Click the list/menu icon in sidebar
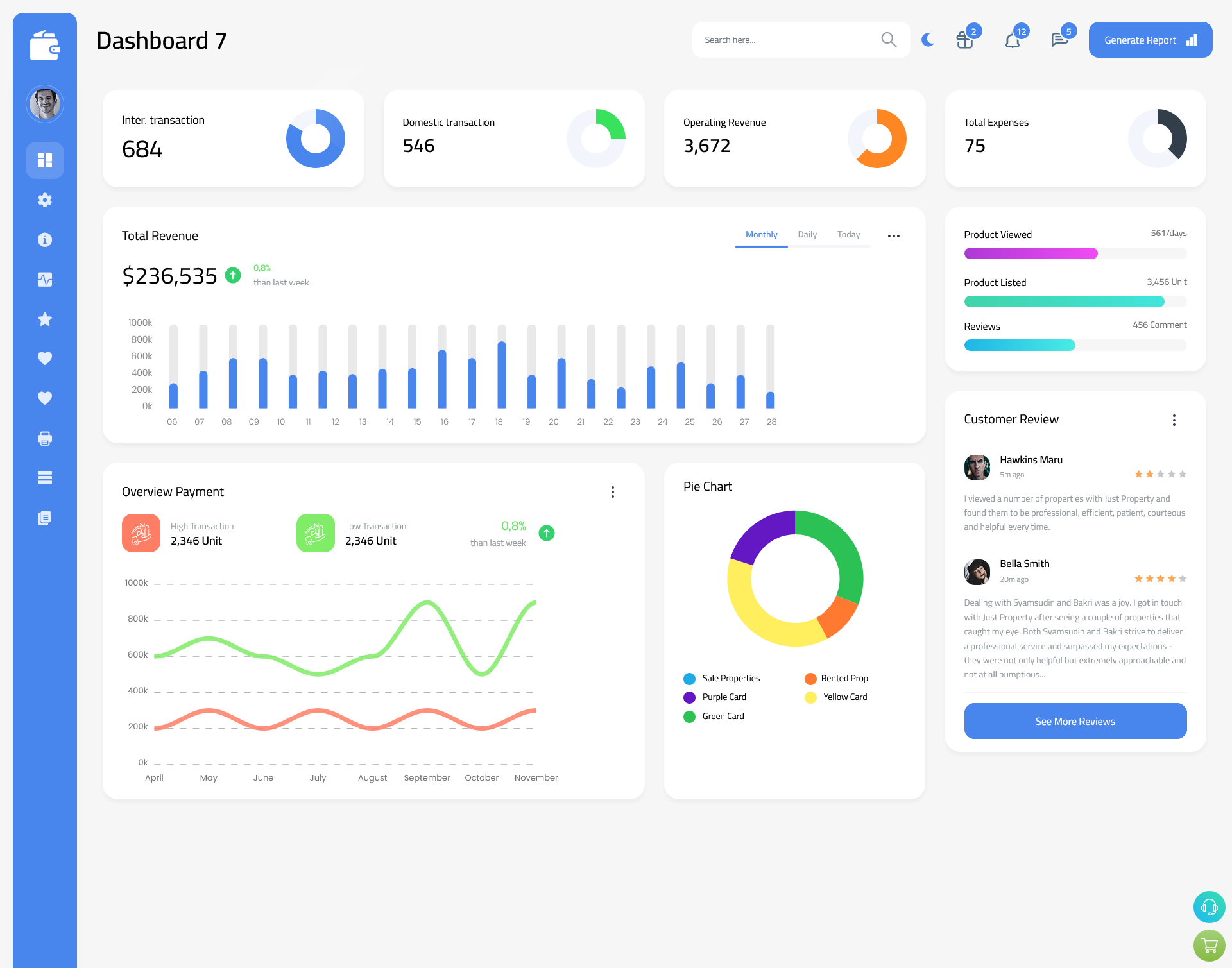The height and width of the screenshot is (968, 1232). pyautogui.click(x=44, y=477)
